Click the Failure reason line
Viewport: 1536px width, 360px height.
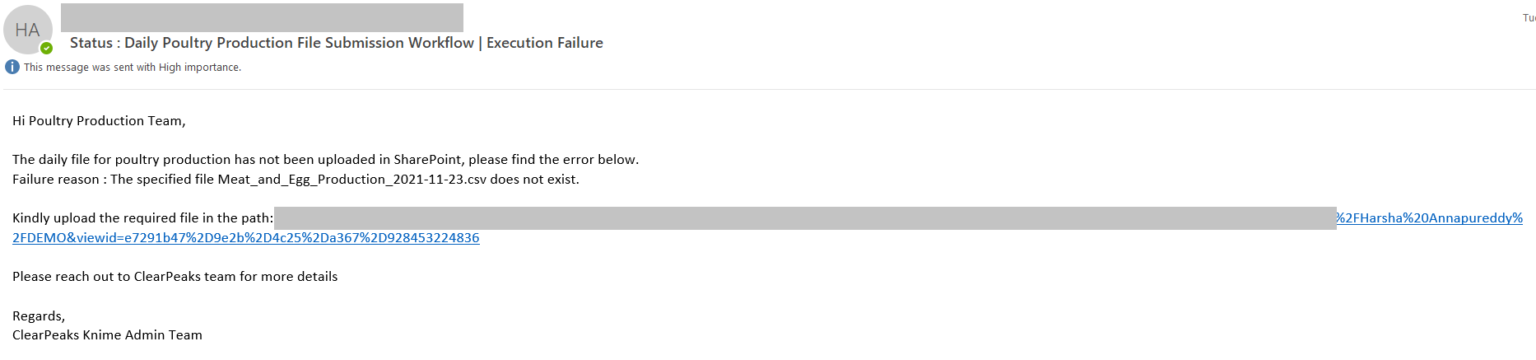(x=296, y=180)
